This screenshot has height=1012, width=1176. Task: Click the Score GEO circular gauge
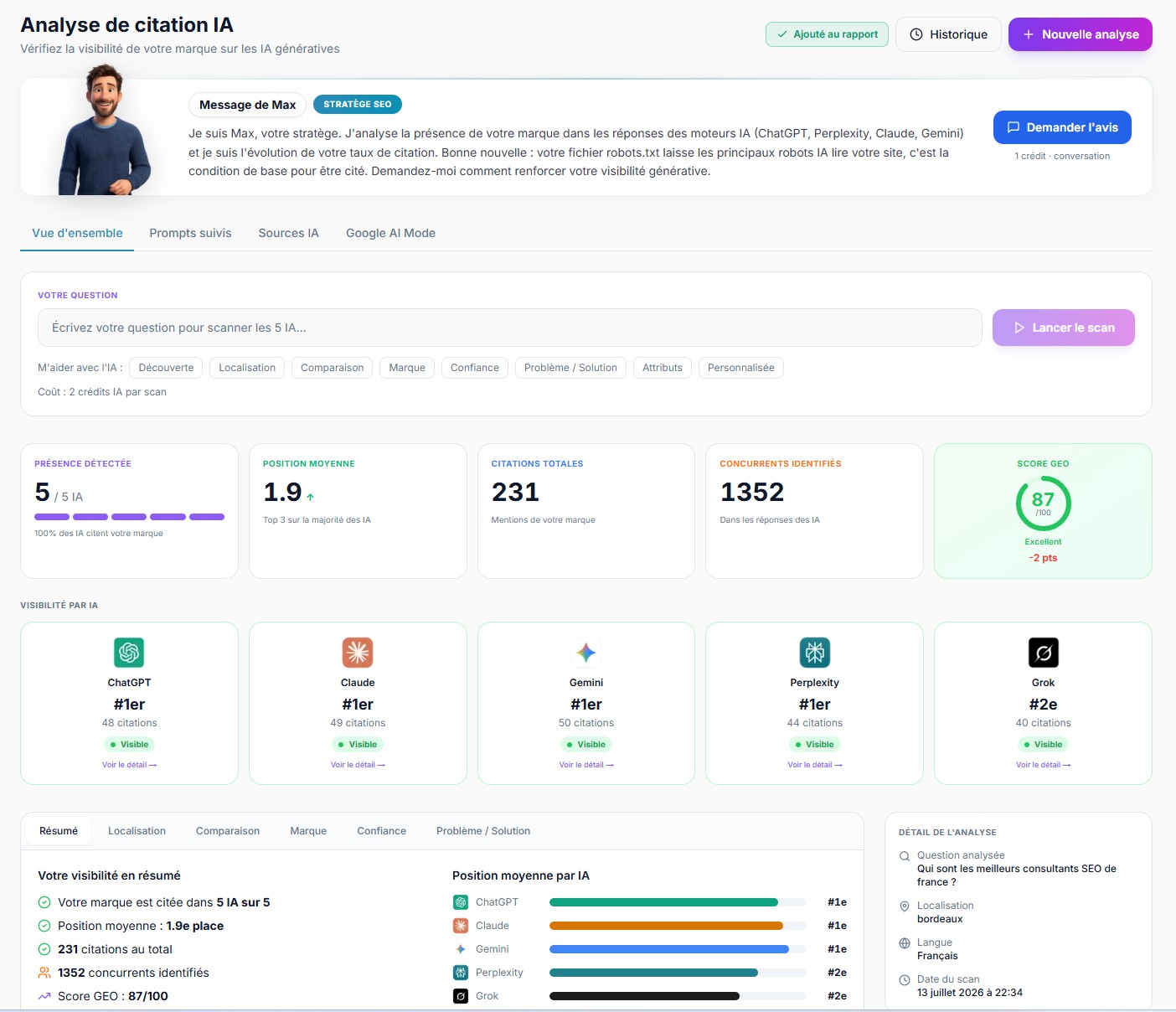[1043, 503]
